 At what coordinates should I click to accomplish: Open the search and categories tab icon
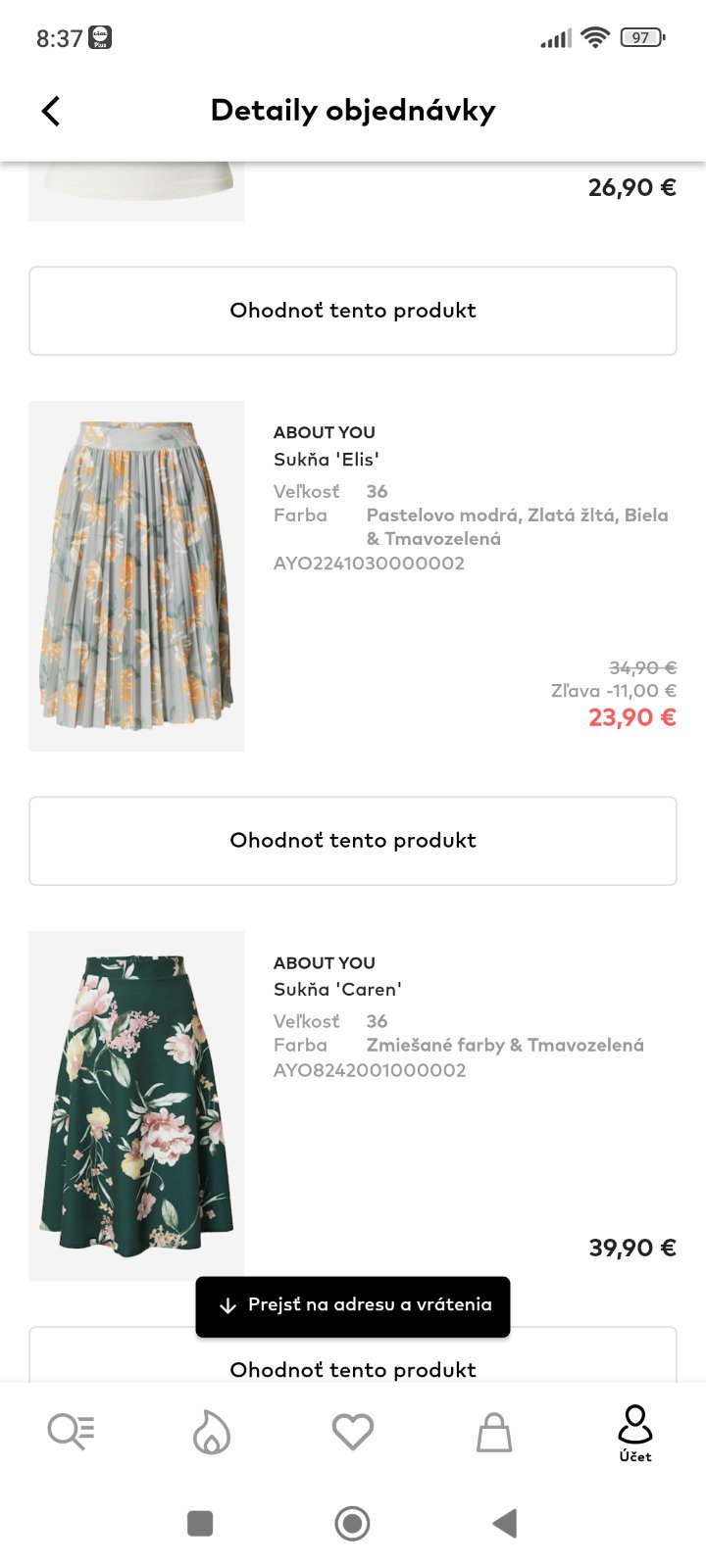point(71,1433)
